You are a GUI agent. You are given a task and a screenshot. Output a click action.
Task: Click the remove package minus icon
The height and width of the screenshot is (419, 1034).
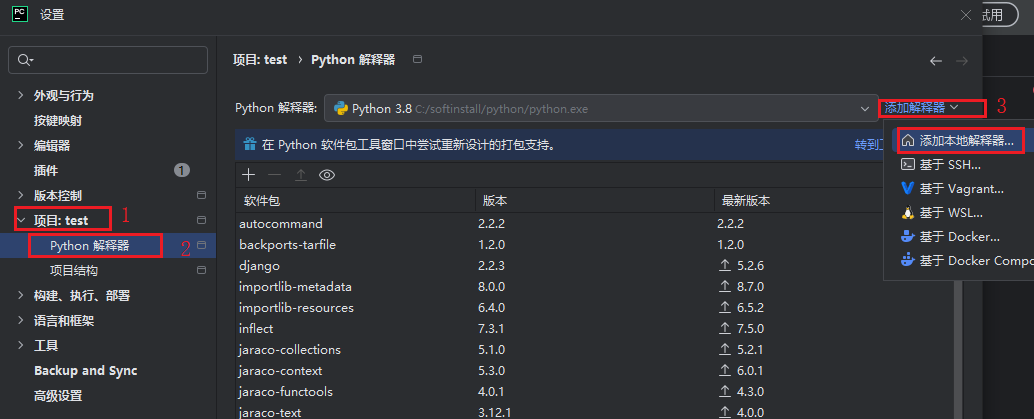(274, 175)
